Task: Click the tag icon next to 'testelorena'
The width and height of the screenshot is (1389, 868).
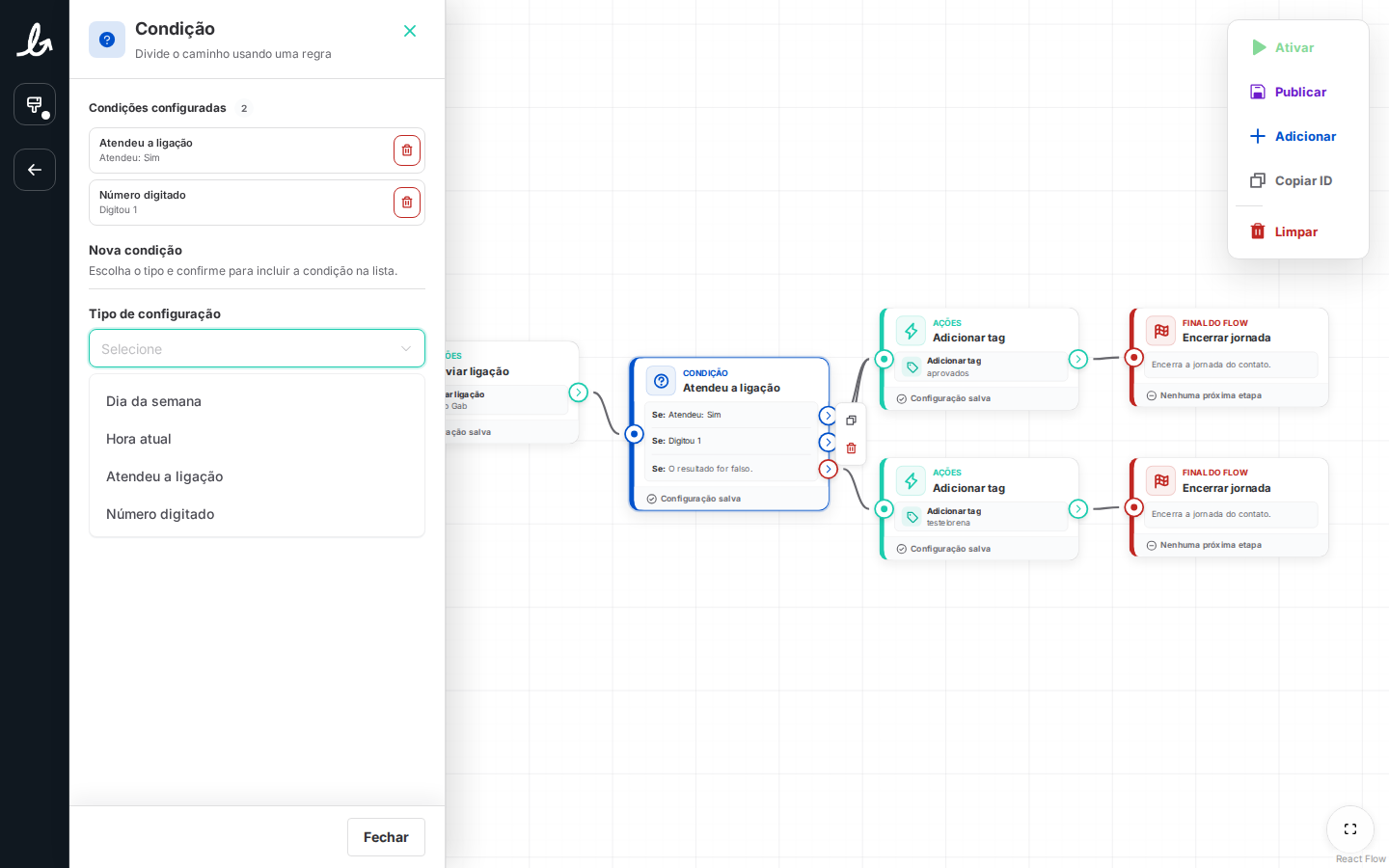Action: click(x=912, y=518)
